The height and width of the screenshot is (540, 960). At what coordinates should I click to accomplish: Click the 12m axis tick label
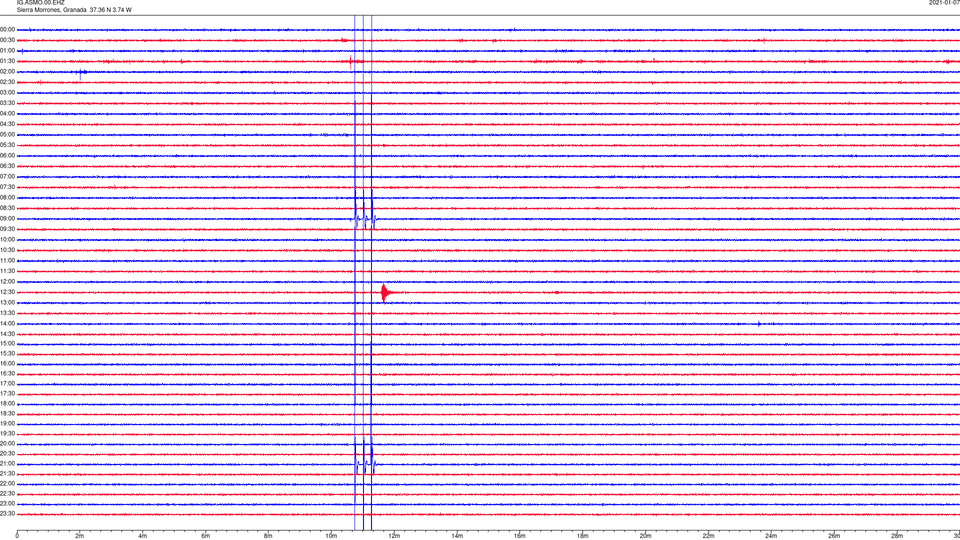point(394,536)
